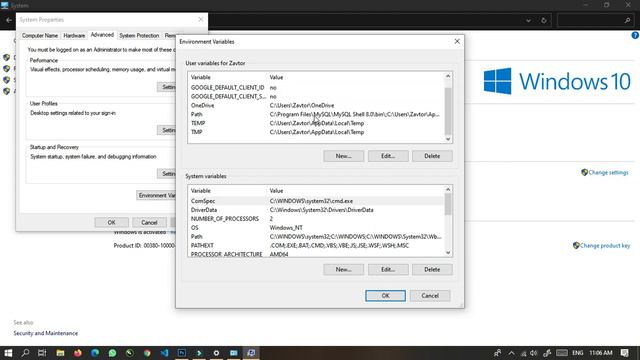The width and height of the screenshot is (640, 360).
Task: Open Microsoft Edge from taskbar
Action: pyautogui.click(x=95, y=353)
